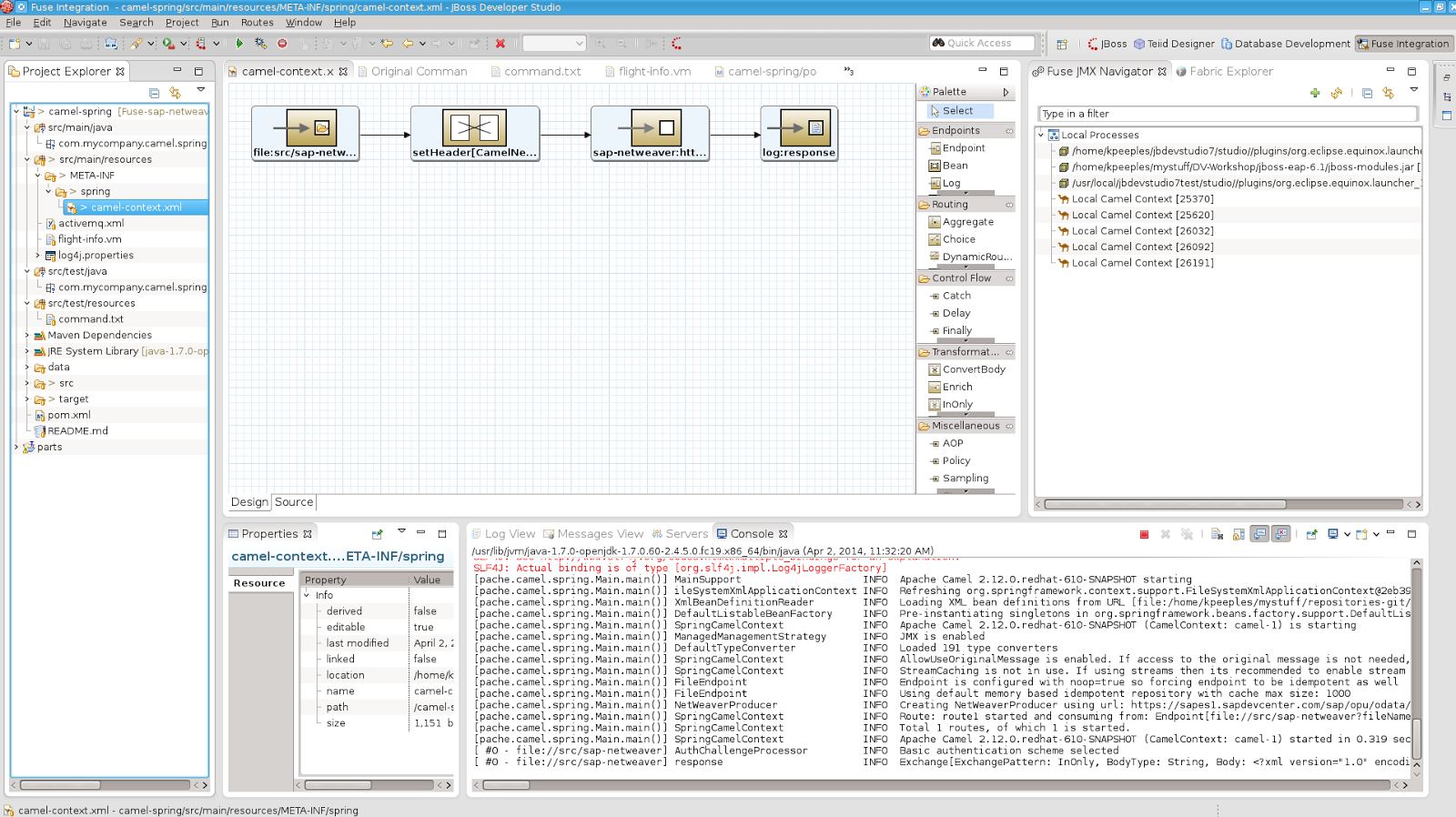The image size is (1456, 817).
Task: Open the zoom level combo box
Action: (x=554, y=43)
